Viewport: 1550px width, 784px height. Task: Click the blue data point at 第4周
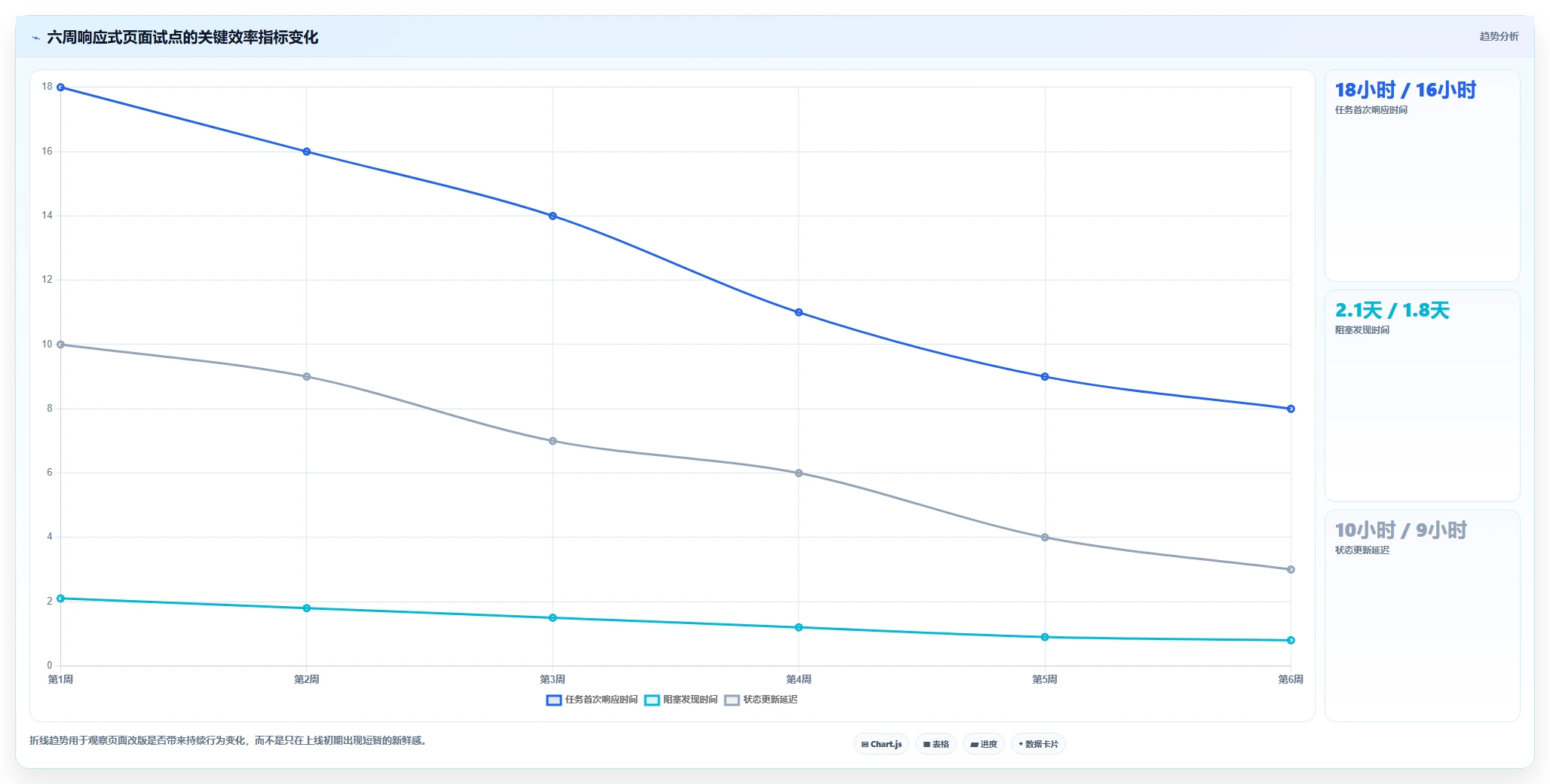[799, 312]
